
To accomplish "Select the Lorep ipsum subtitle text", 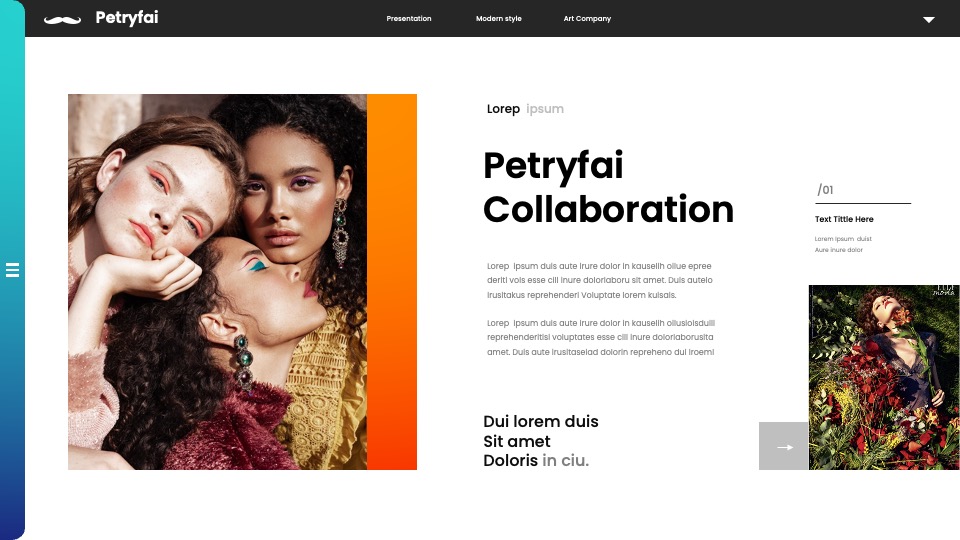I will tap(525, 109).
